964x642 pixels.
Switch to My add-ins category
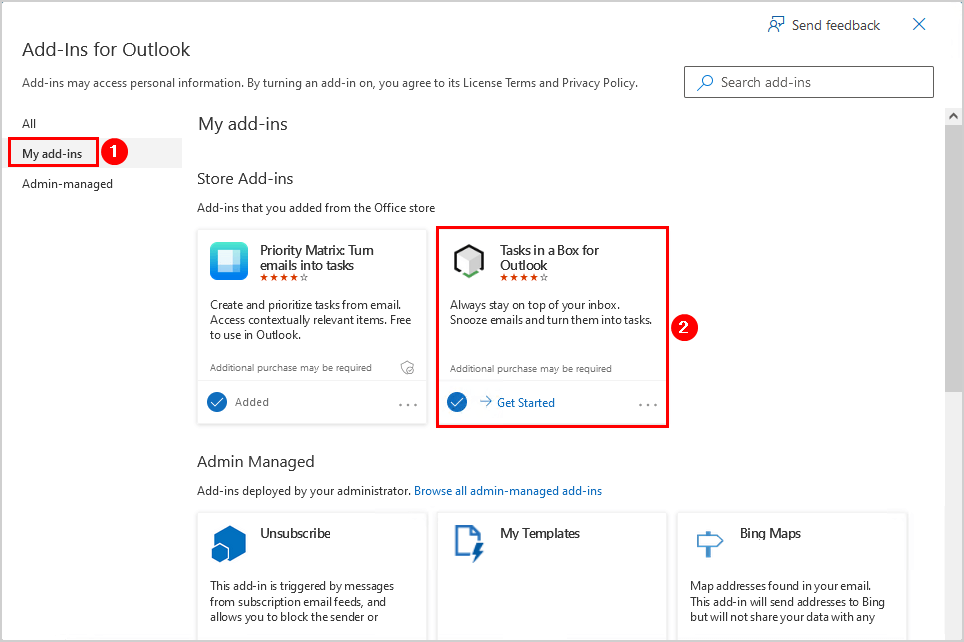[52, 153]
